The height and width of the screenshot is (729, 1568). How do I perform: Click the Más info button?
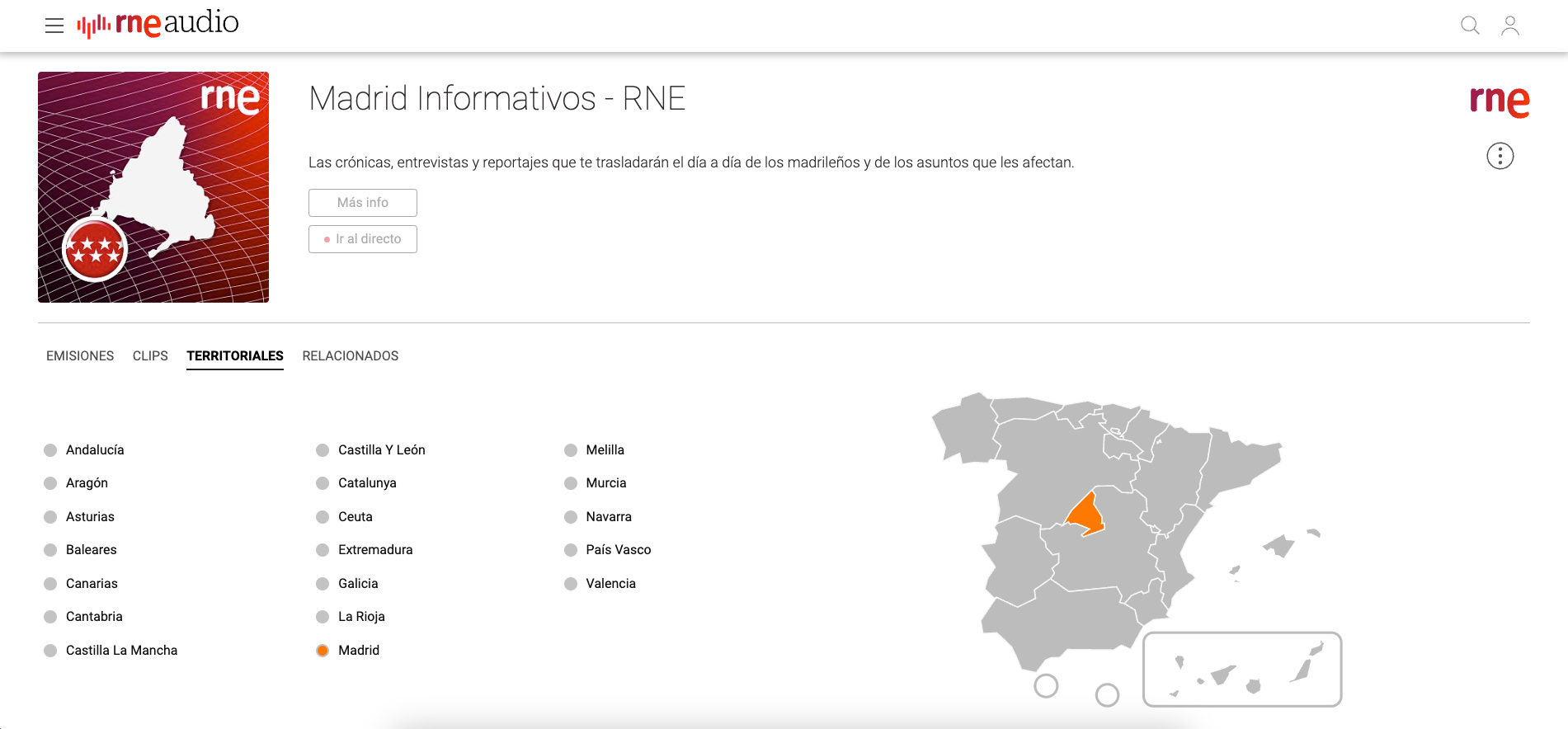[363, 203]
